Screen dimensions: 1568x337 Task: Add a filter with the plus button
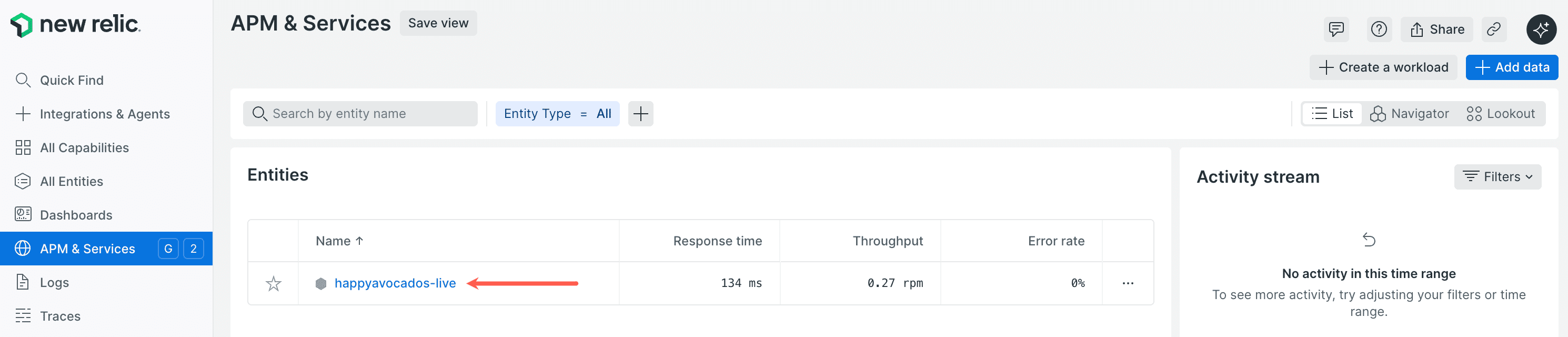tap(640, 113)
